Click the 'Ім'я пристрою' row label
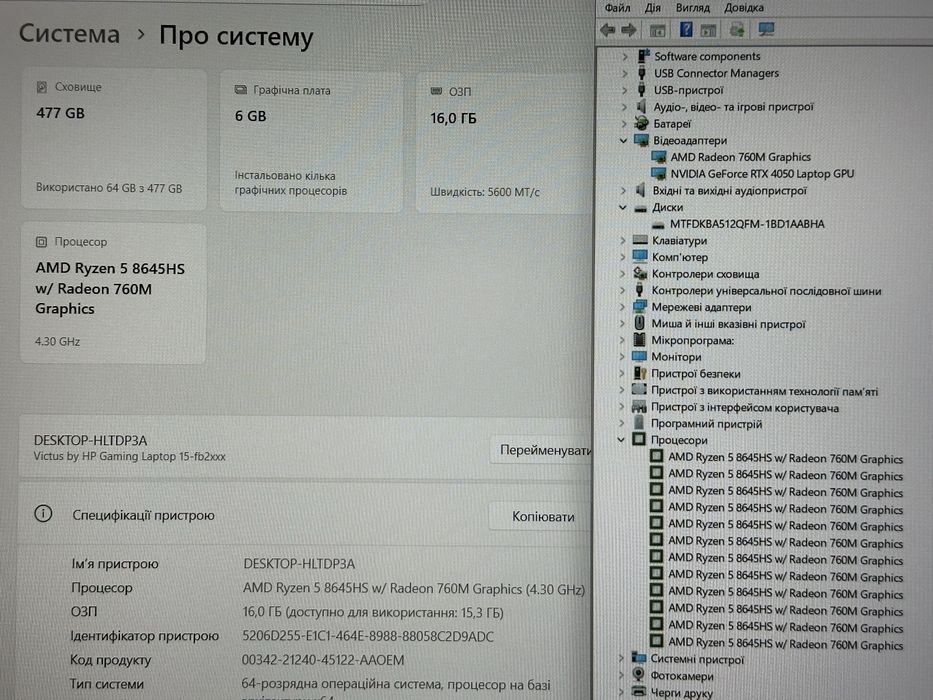The image size is (933, 700). [x=115, y=564]
